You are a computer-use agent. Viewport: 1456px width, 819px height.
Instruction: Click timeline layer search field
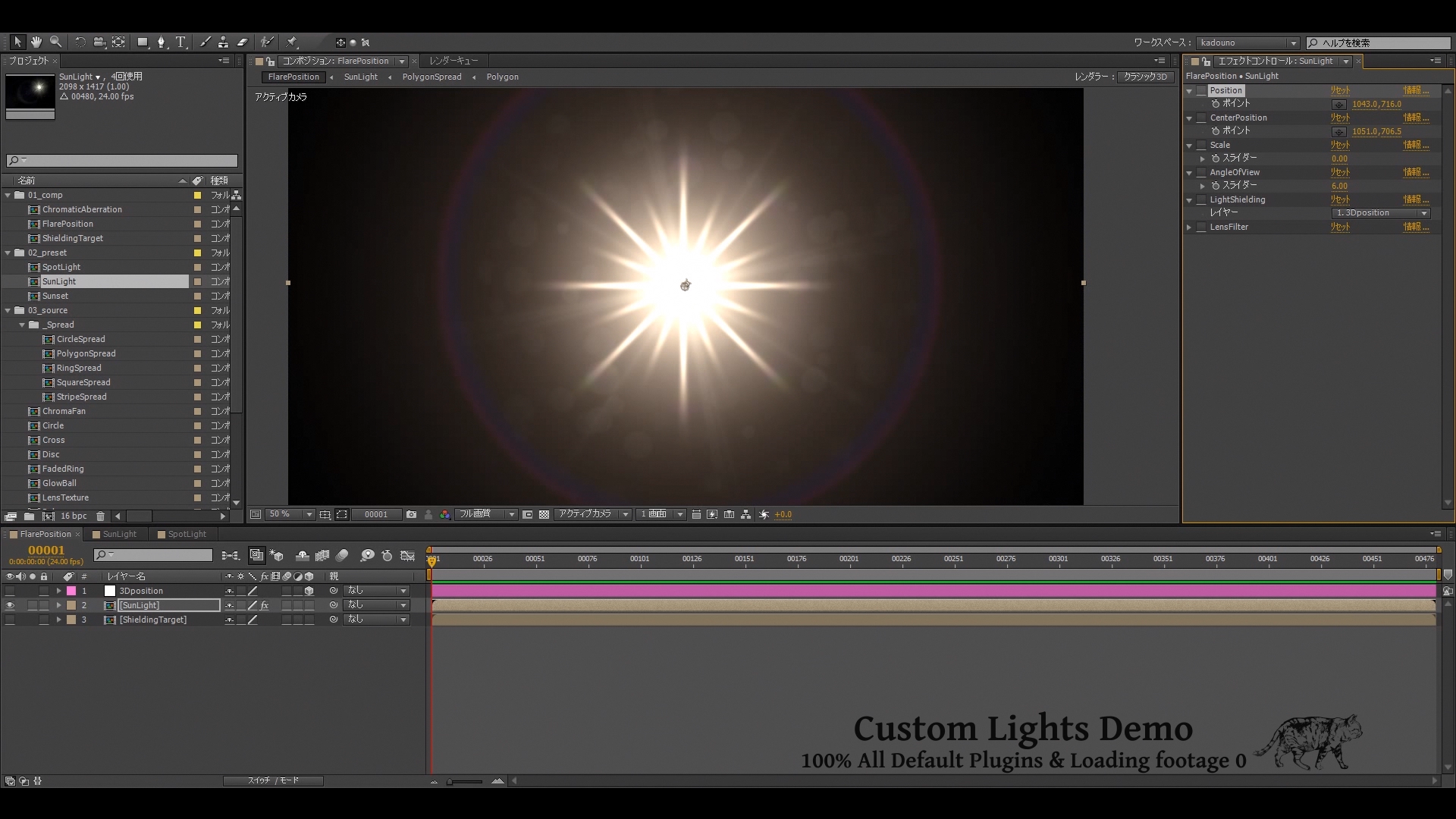click(x=153, y=556)
